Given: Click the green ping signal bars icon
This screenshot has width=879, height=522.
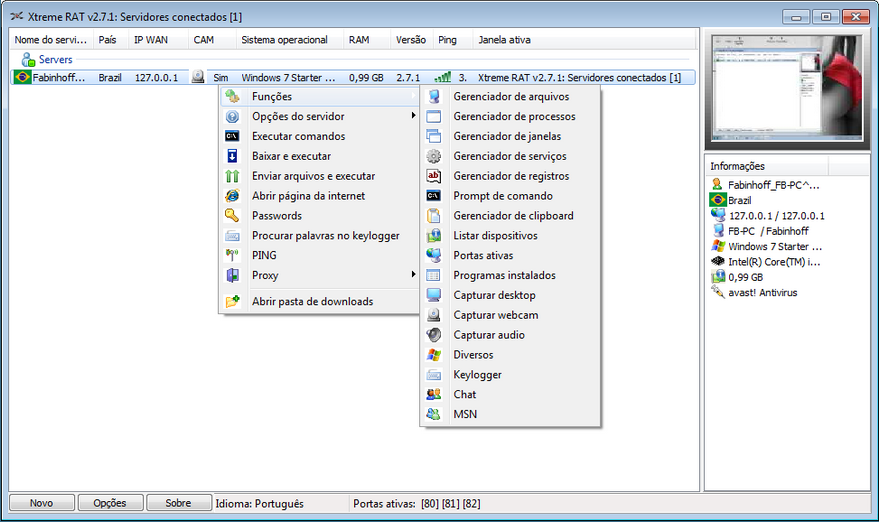Looking at the screenshot, I should pyautogui.click(x=443, y=77).
